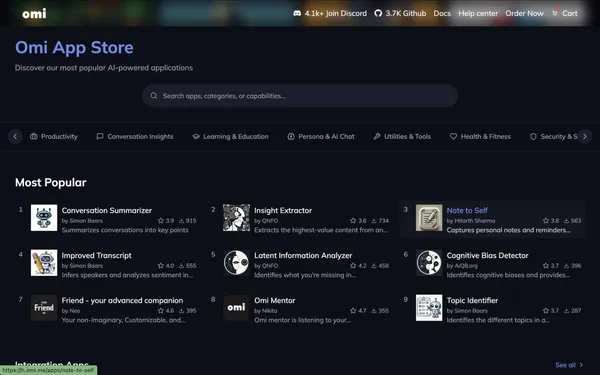The width and height of the screenshot is (600, 375).
Task: Filter by Health & Fitness category
Action: [x=480, y=137]
